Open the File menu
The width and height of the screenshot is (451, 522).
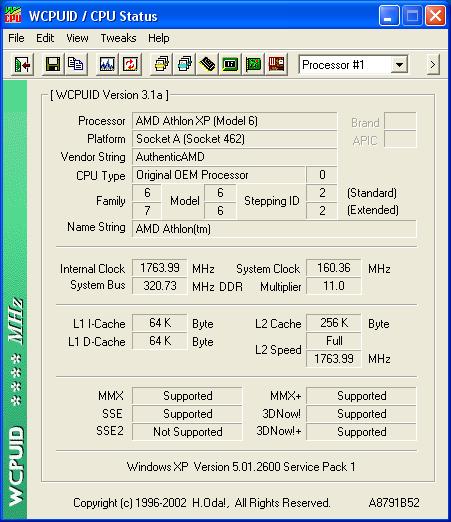tap(16, 38)
